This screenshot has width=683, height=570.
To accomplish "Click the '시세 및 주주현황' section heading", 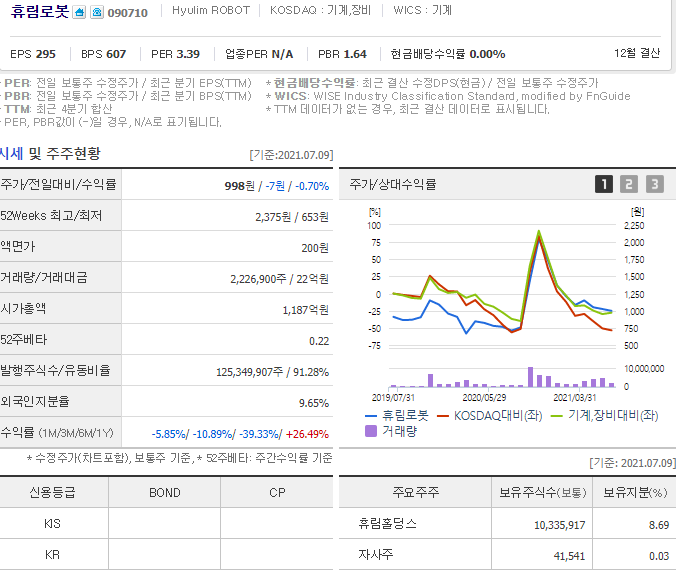I will click(50, 153).
